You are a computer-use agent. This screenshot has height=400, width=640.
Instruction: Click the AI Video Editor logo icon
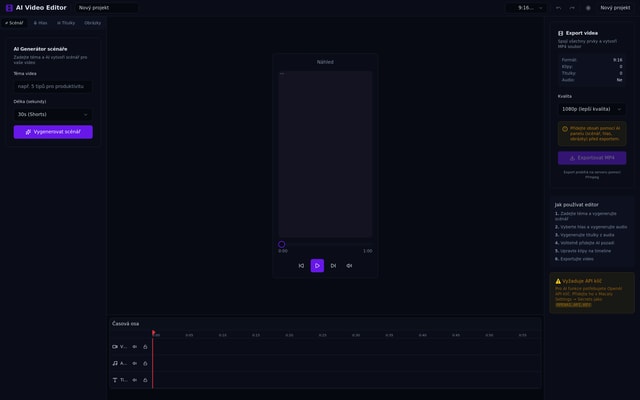[x=9, y=8]
